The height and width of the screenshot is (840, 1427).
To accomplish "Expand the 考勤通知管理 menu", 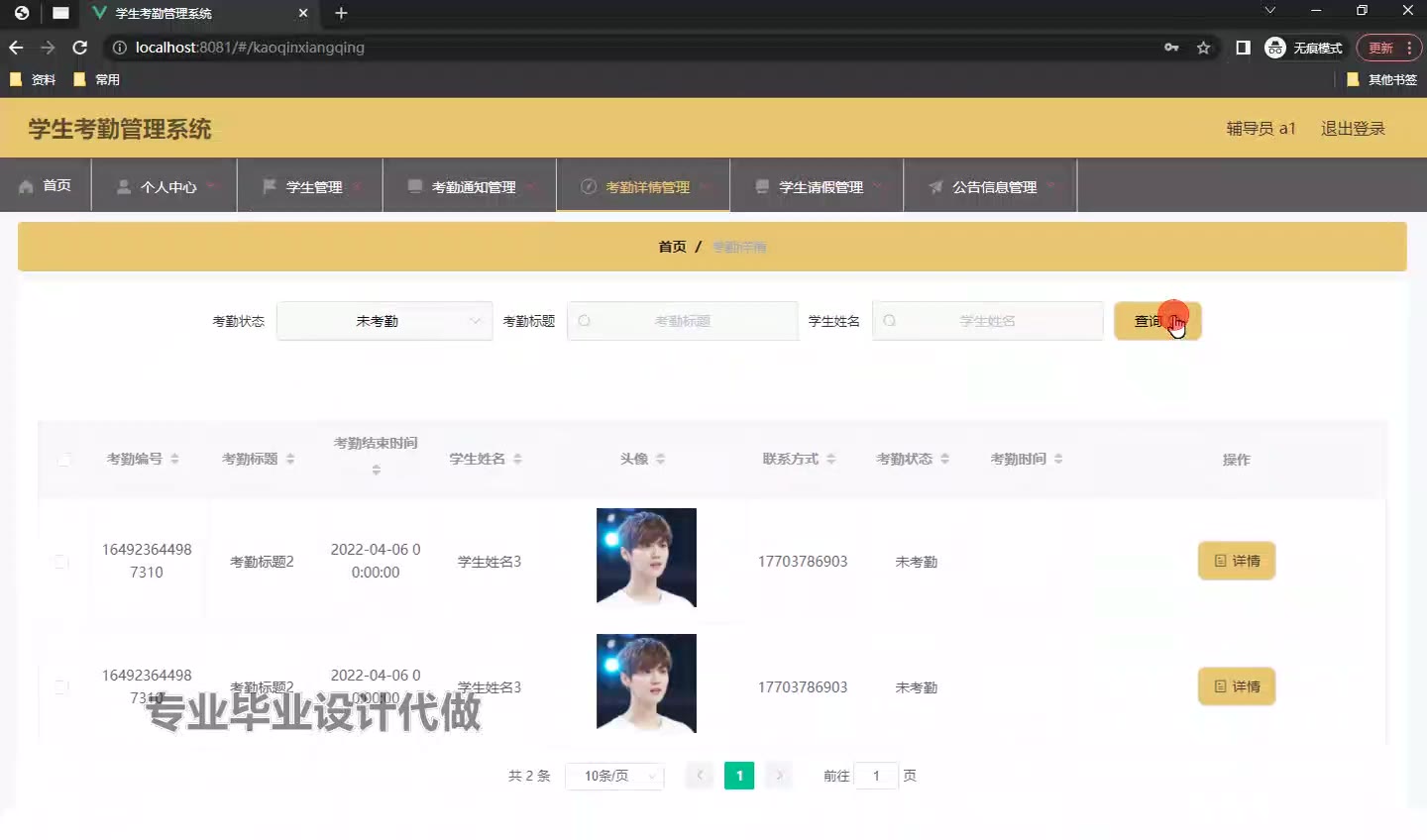I will [469, 186].
